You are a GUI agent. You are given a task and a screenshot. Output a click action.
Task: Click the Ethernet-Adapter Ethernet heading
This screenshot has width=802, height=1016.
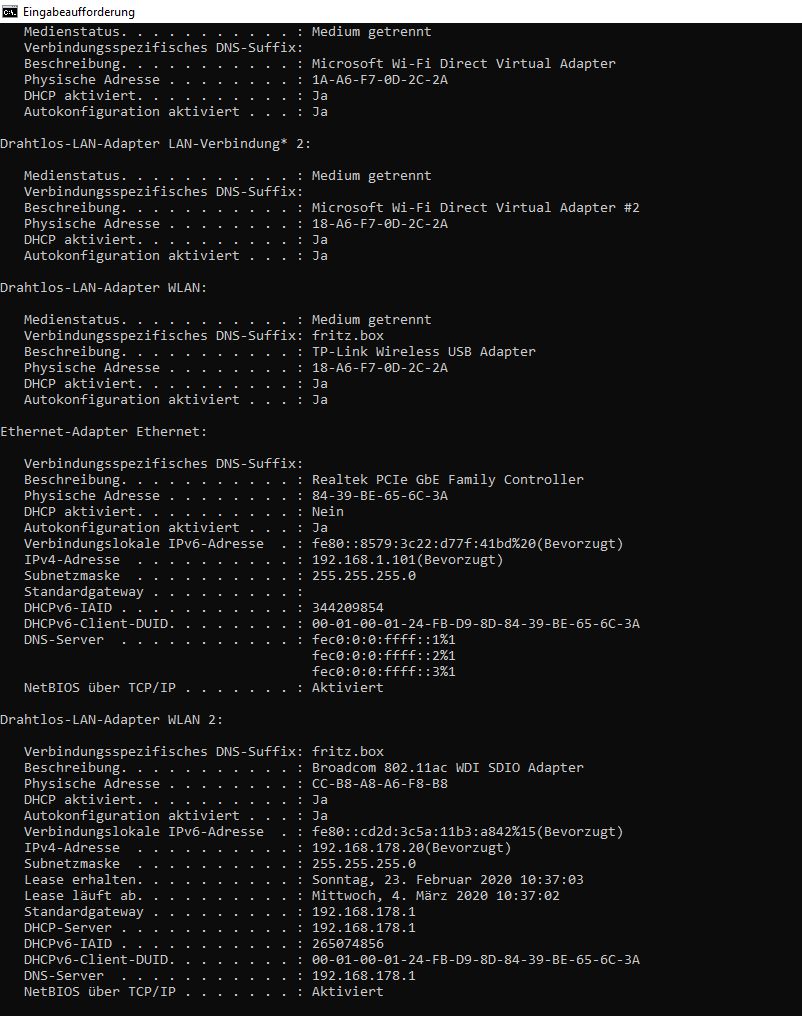click(104, 432)
